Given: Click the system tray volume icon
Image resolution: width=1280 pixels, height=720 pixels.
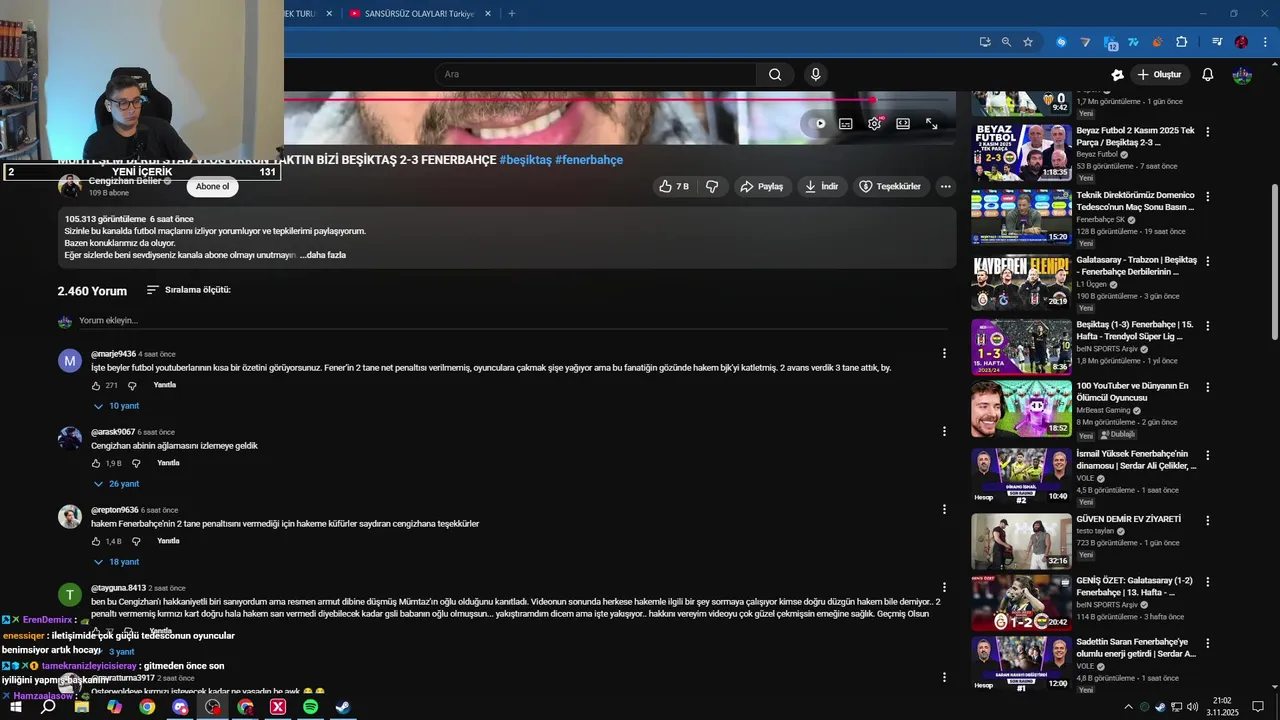Looking at the screenshot, I should click(x=1192, y=707).
